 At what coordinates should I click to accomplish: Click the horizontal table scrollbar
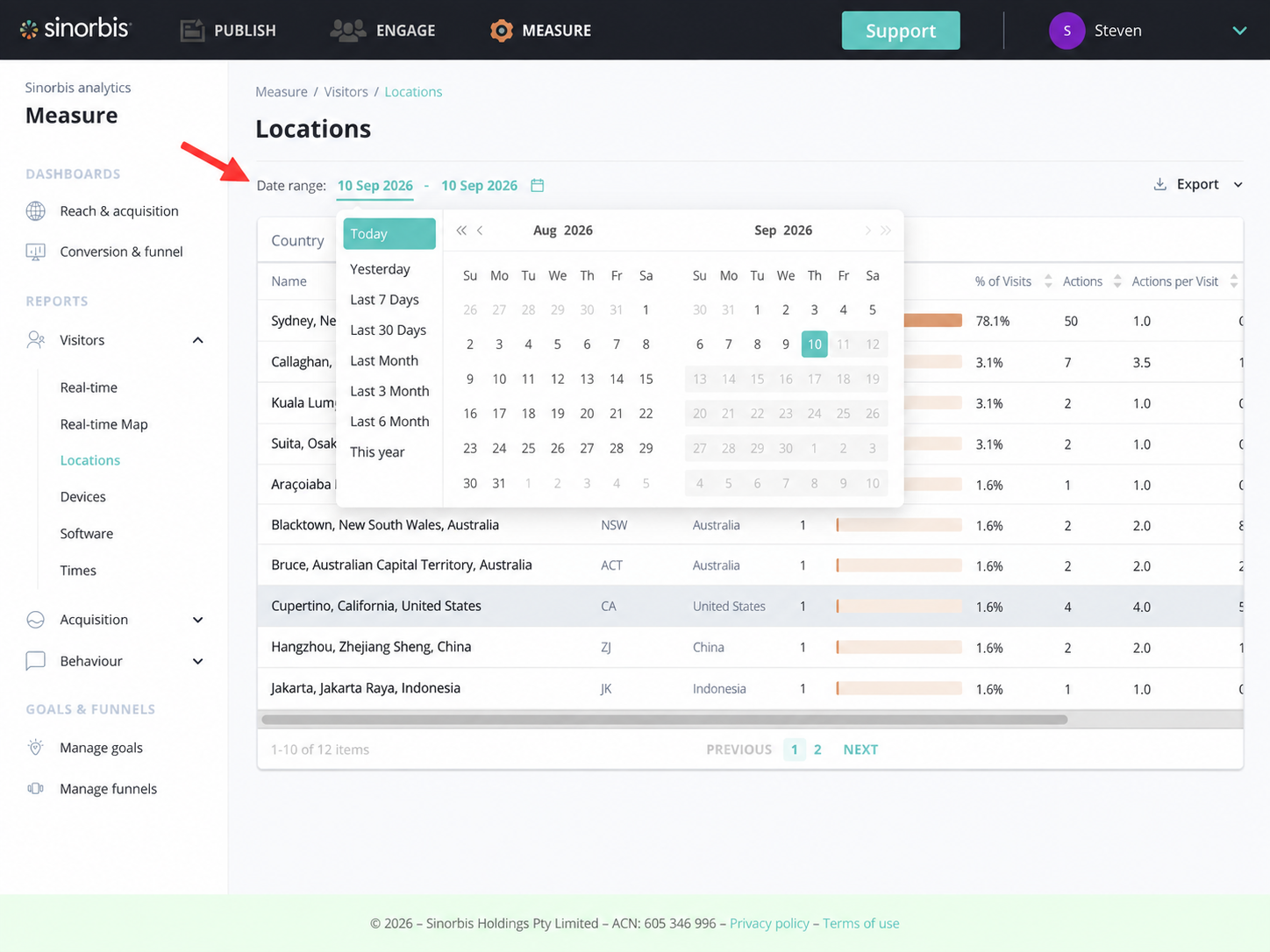pos(664,720)
